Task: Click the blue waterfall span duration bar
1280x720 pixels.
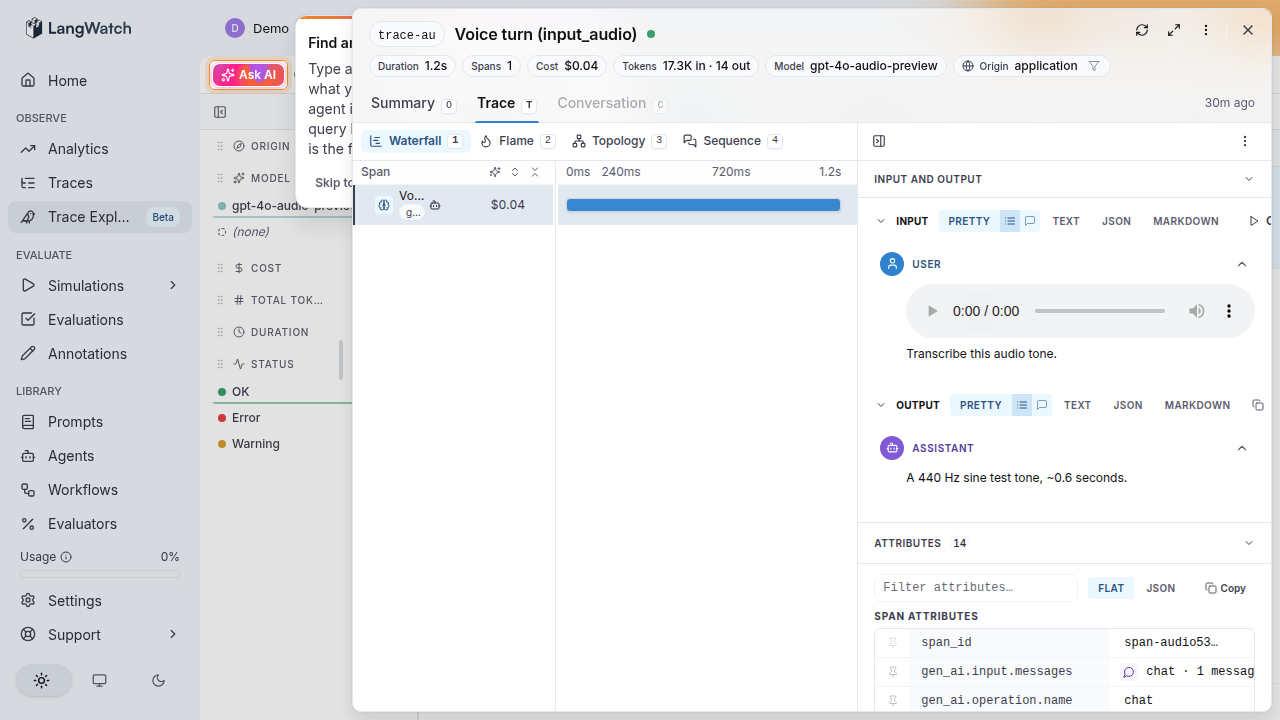Action: (x=703, y=205)
